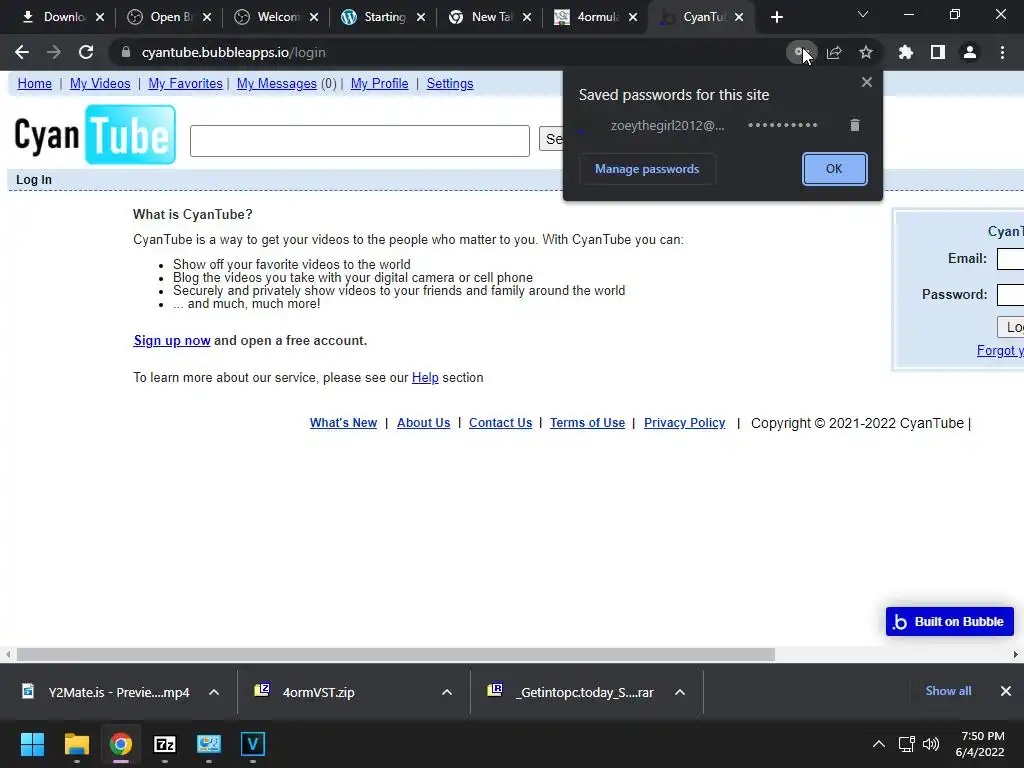
Task: Open Terms of Use link
Action: click(588, 423)
